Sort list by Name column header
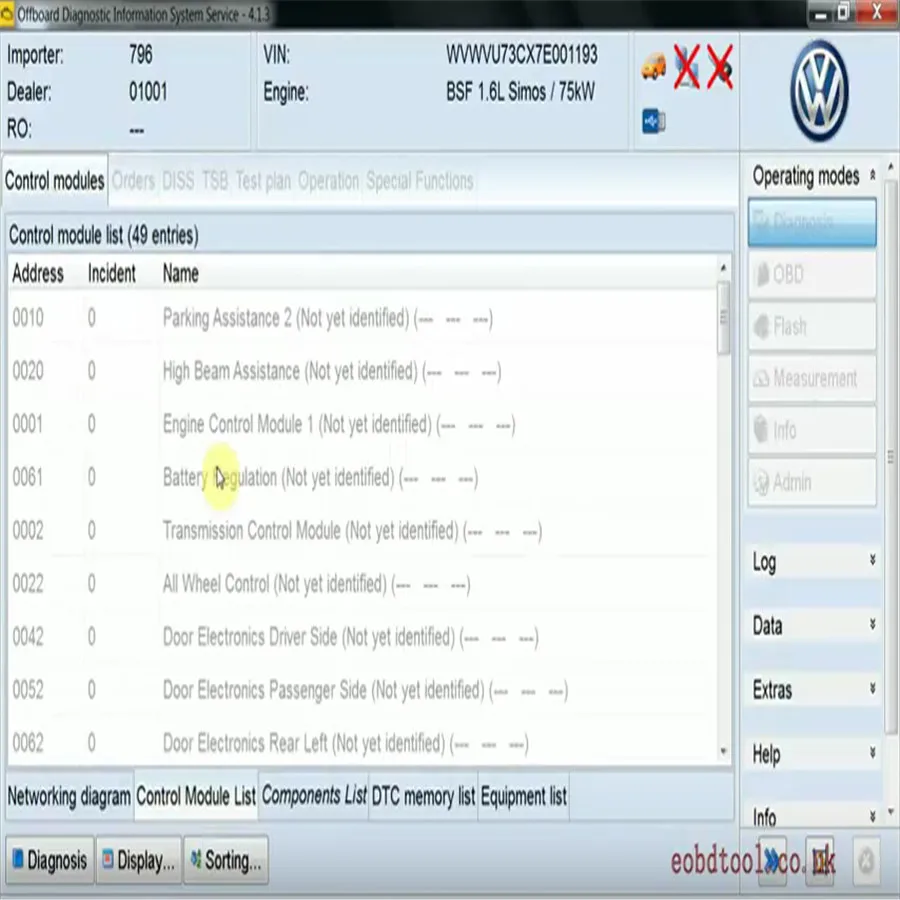This screenshot has width=900, height=900. pyautogui.click(x=181, y=273)
